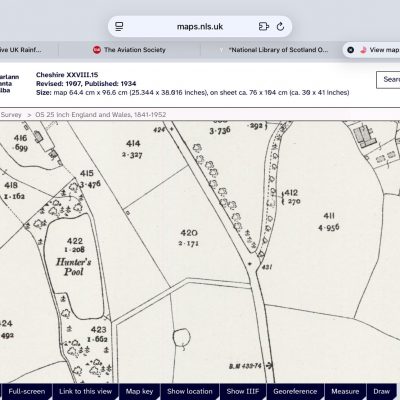Click Show IIIF

coord(243,392)
